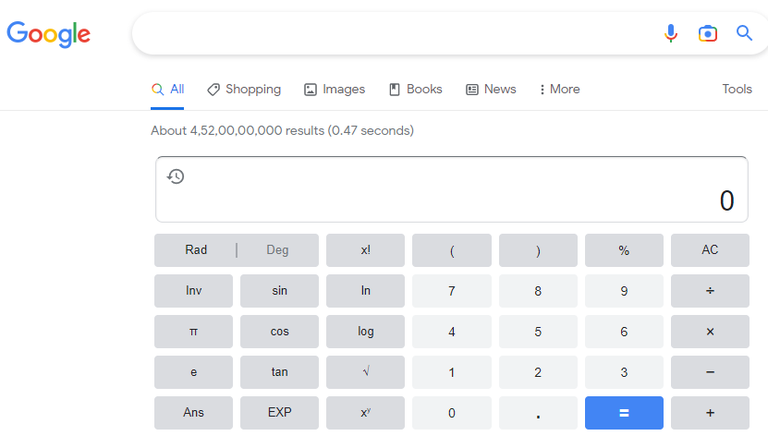Clear the calculator with AC
Screen dimensions: 768x448
point(710,250)
